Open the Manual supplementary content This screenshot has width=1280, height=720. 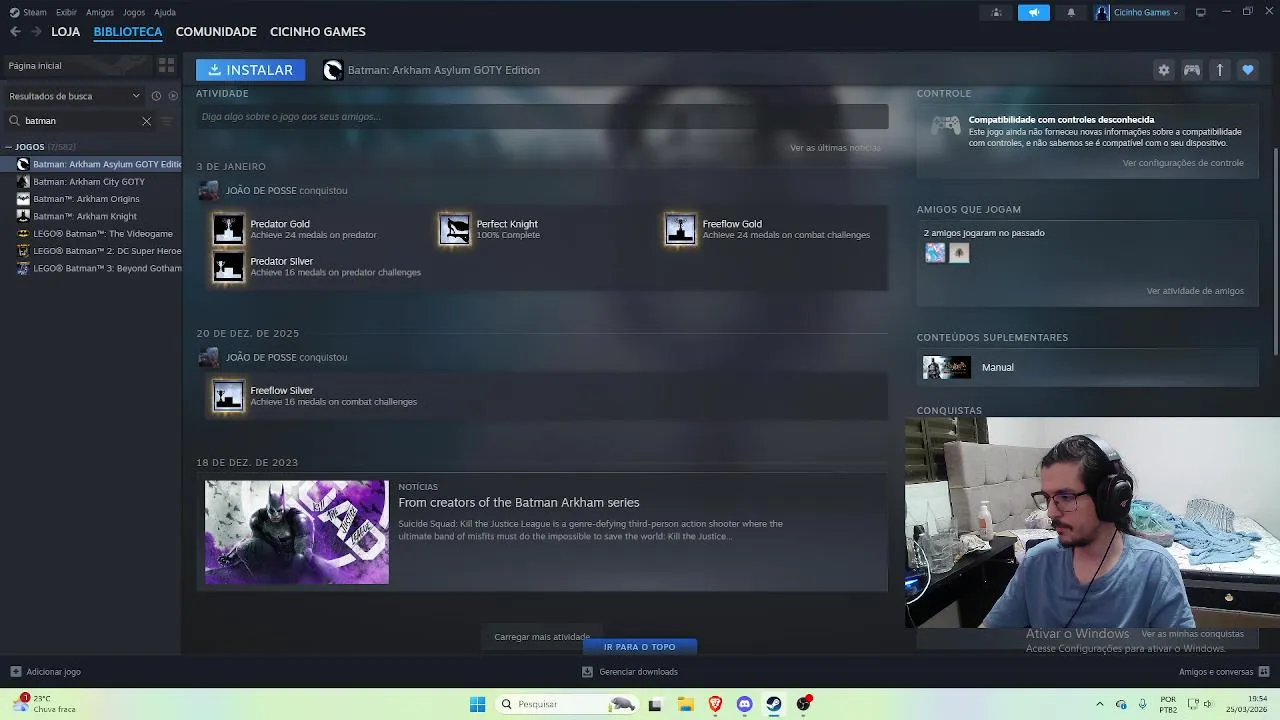(x=1088, y=367)
